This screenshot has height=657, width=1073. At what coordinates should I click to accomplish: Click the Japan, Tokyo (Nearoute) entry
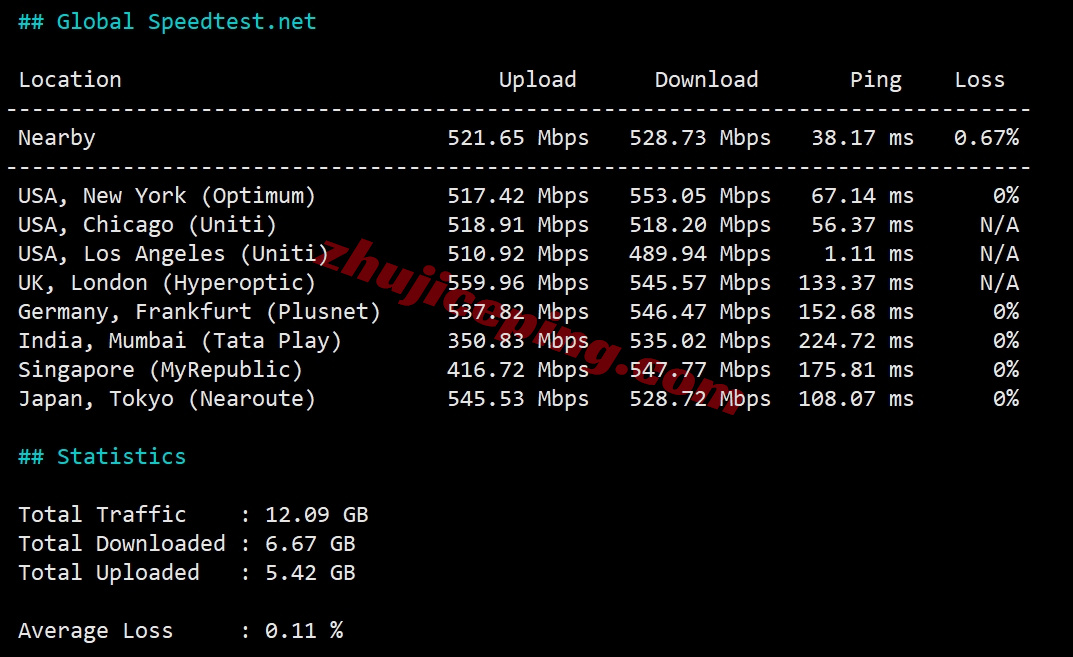click(167, 399)
